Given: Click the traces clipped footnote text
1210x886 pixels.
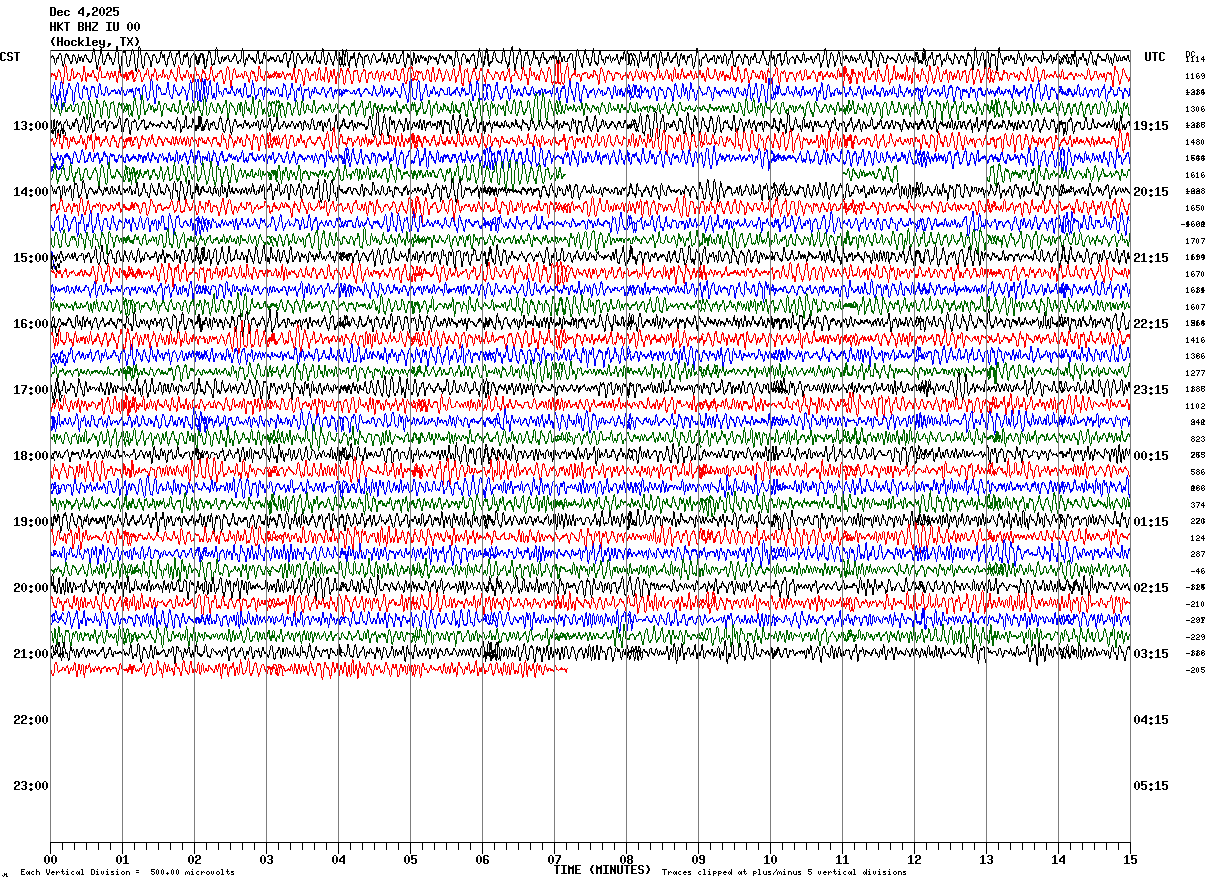Looking at the screenshot, I should (784, 873).
